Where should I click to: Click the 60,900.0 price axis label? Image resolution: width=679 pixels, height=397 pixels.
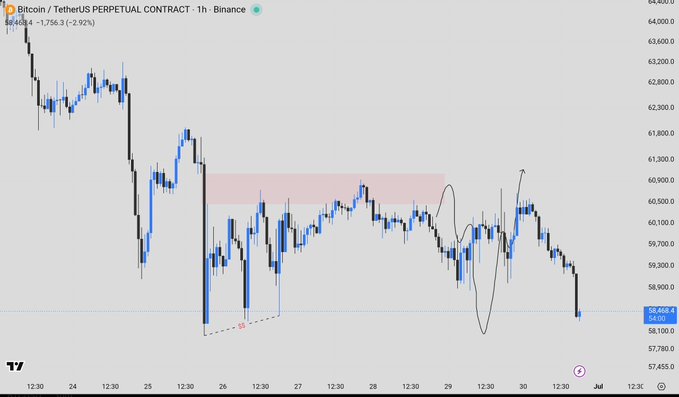661,180
